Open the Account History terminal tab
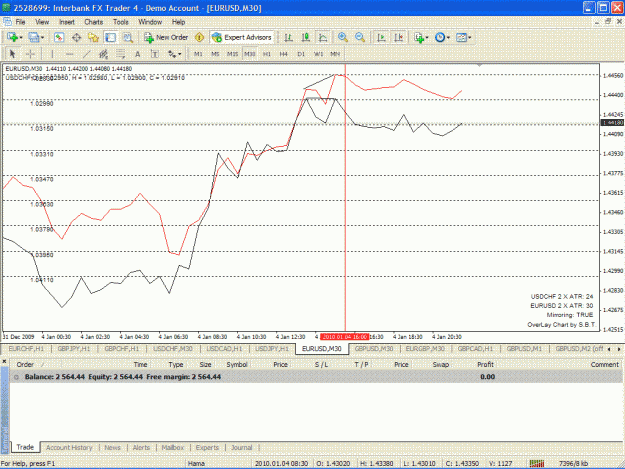The width and height of the screenshot is (625, 469). pyautogui.click(x=69, y=447)
